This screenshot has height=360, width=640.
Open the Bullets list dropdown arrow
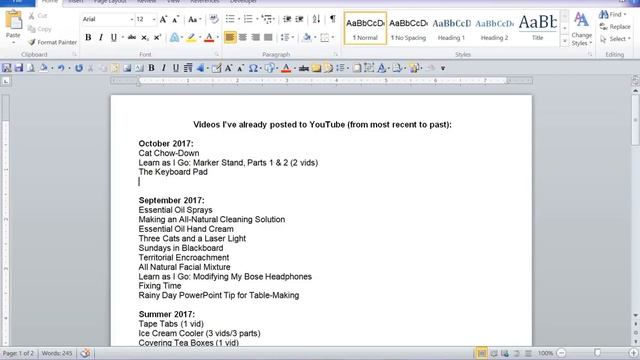[x=239, y=19]
